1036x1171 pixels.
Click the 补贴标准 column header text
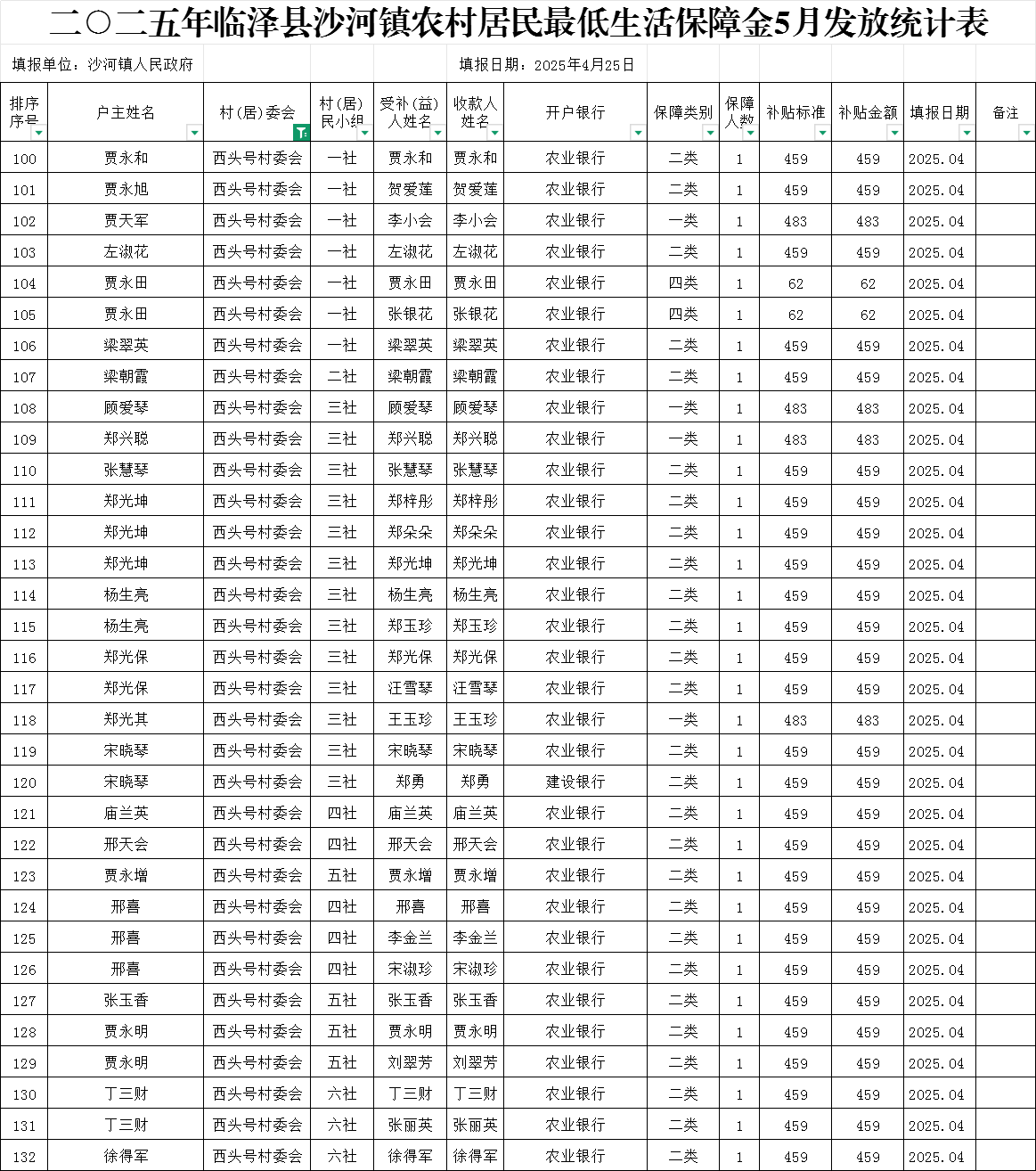tap(795, 112)
